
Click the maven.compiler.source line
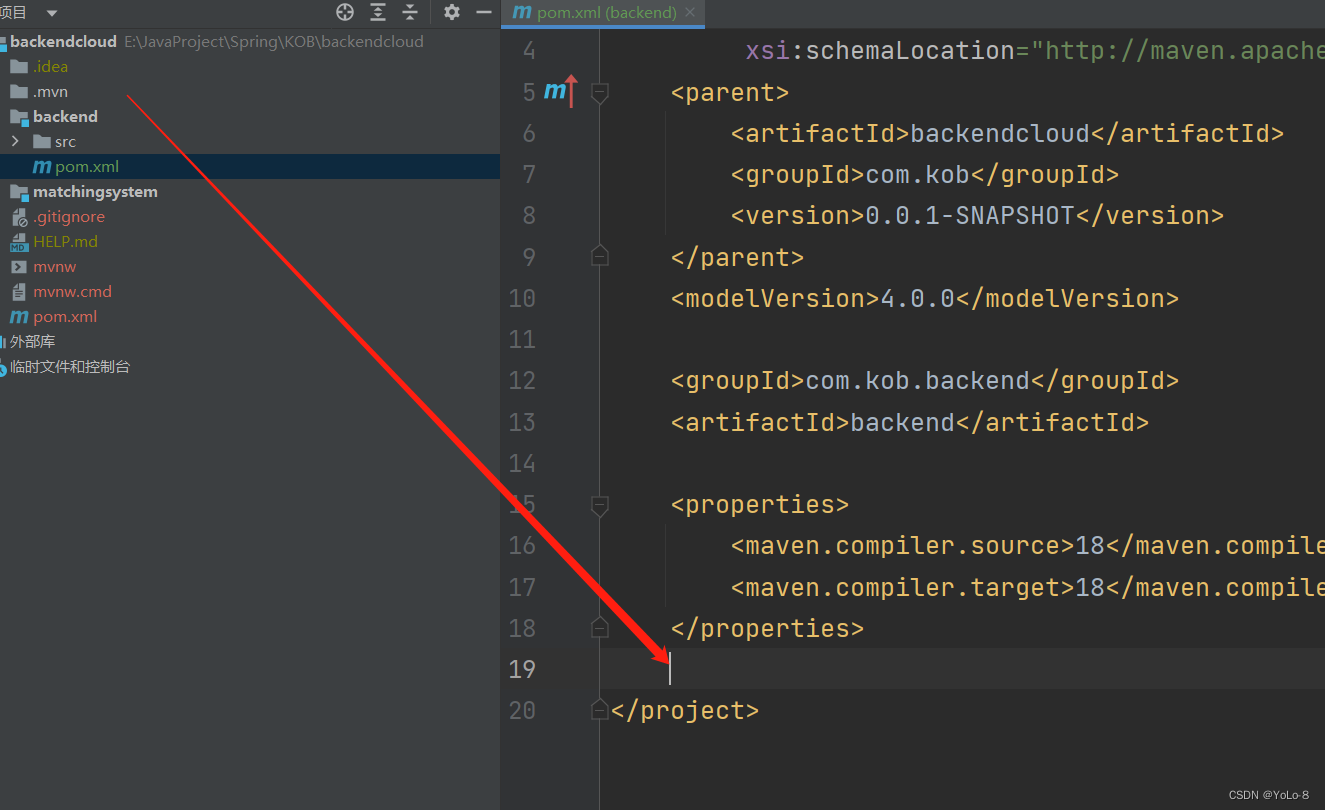coord(1028,546)
